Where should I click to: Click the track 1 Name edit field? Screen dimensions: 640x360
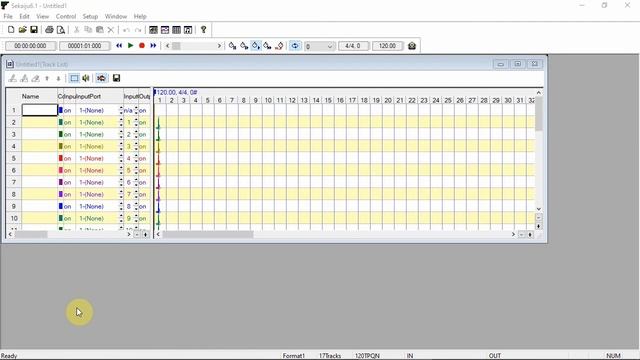tap(40, 110)
